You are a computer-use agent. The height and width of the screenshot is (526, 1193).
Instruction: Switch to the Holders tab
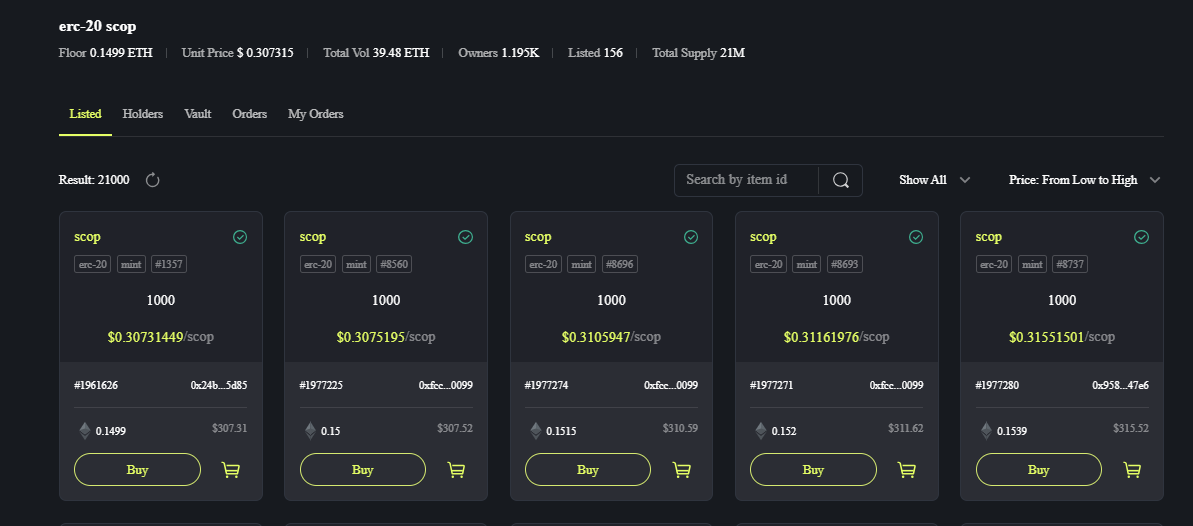coord(143,114)
